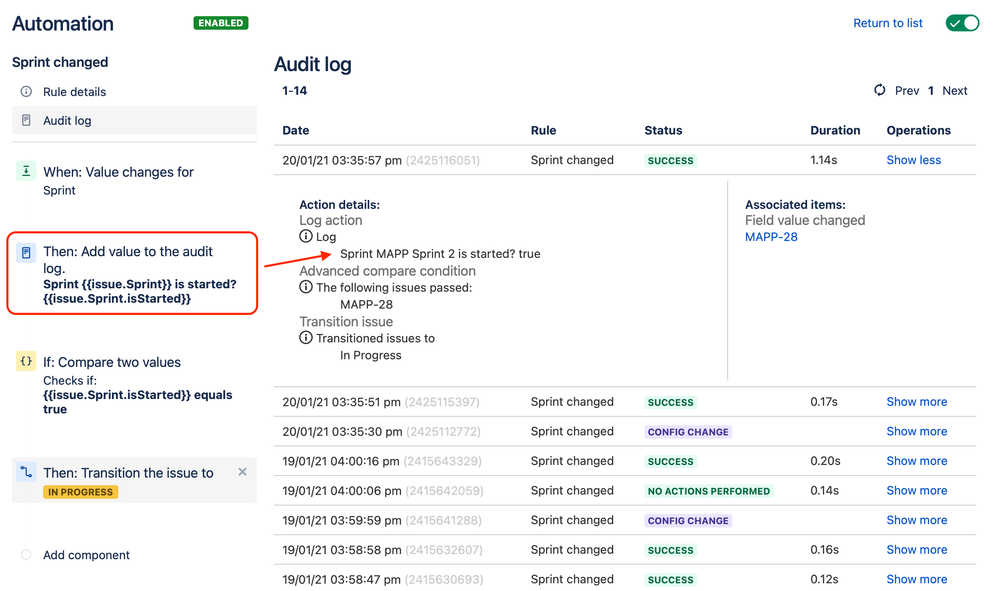The image size is (999, 591).
Task: Click the Audit log page heading
Action: pos(313,64)
